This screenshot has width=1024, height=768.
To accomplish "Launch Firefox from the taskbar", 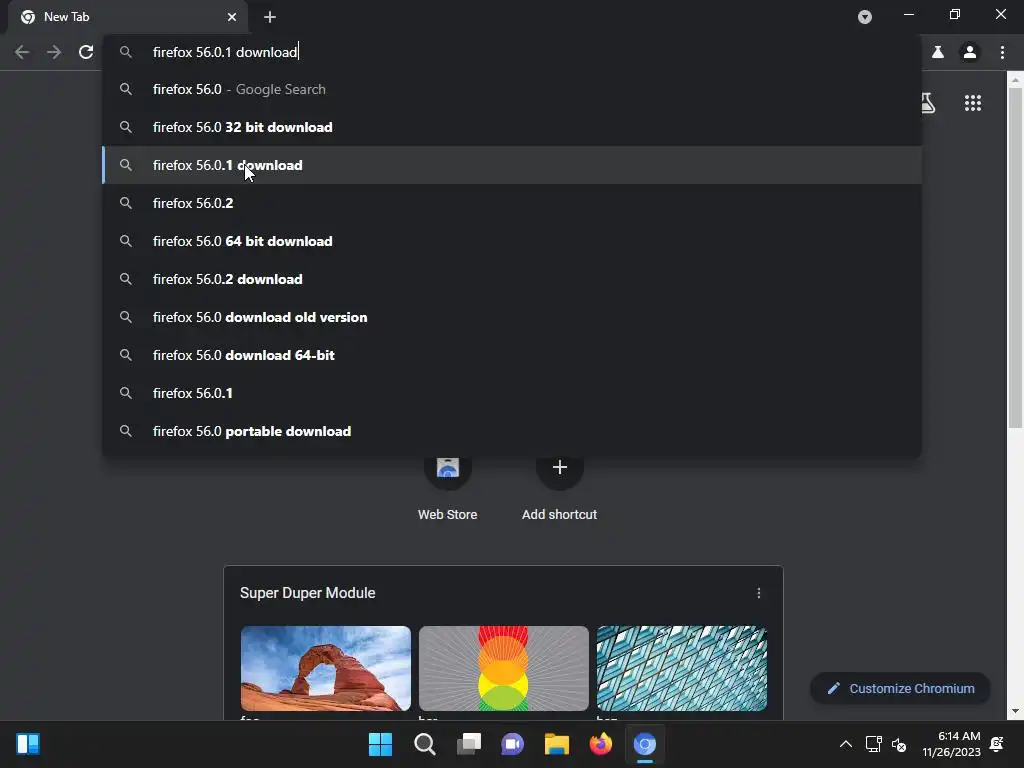I will pos(601,744).
